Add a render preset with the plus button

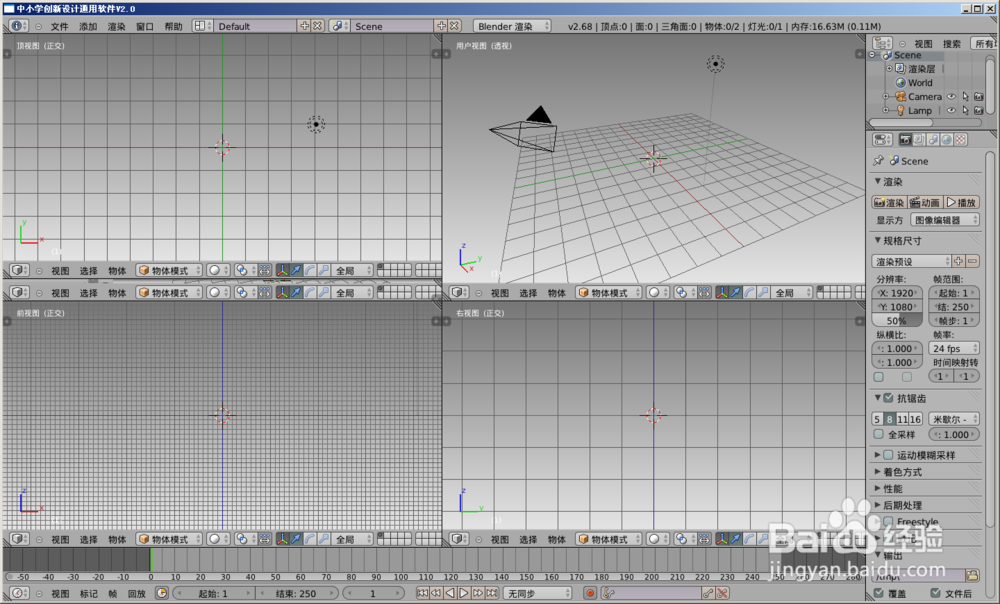click(x=958, y=261)
